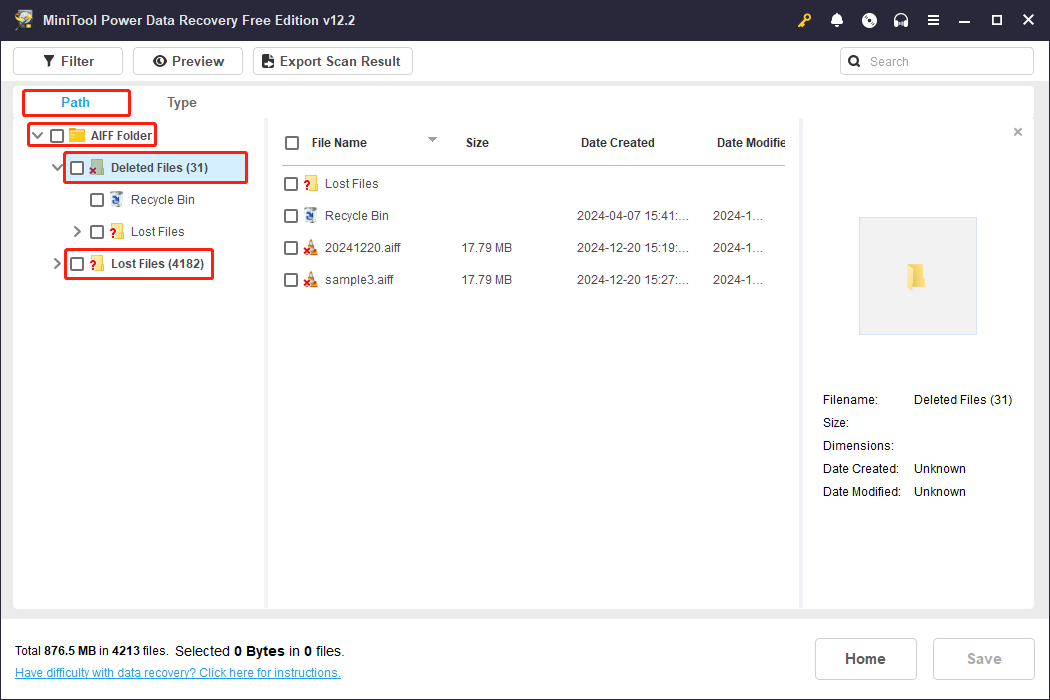This screenshot has height=700, width=1050.
Task: Click the Recycle Bin icon in file list
Action: click(x=311, y=216)
